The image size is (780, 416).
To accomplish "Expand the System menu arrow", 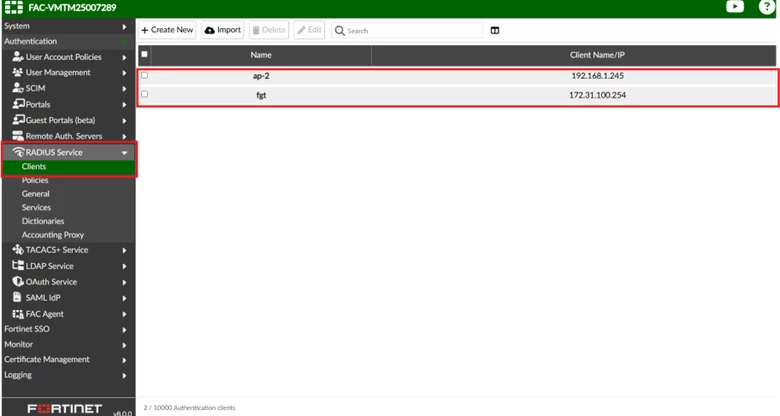I will point(124,26).
